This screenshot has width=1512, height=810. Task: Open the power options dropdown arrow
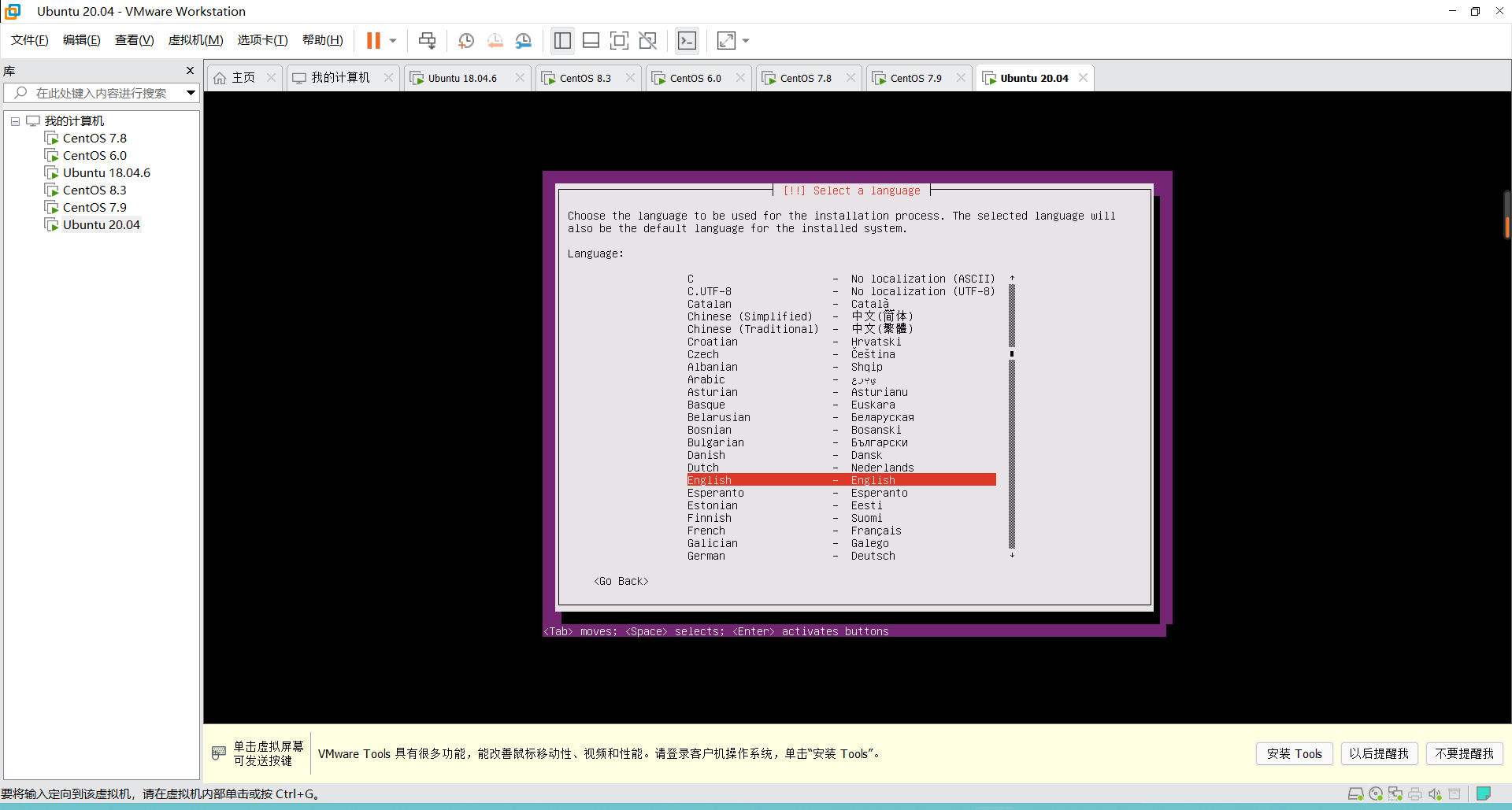[393, 40]
